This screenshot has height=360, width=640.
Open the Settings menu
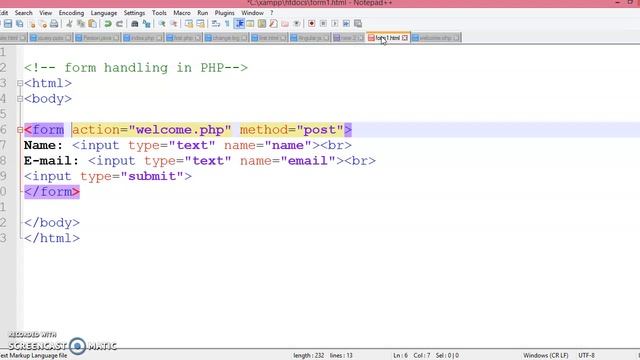tap(134, 13)
